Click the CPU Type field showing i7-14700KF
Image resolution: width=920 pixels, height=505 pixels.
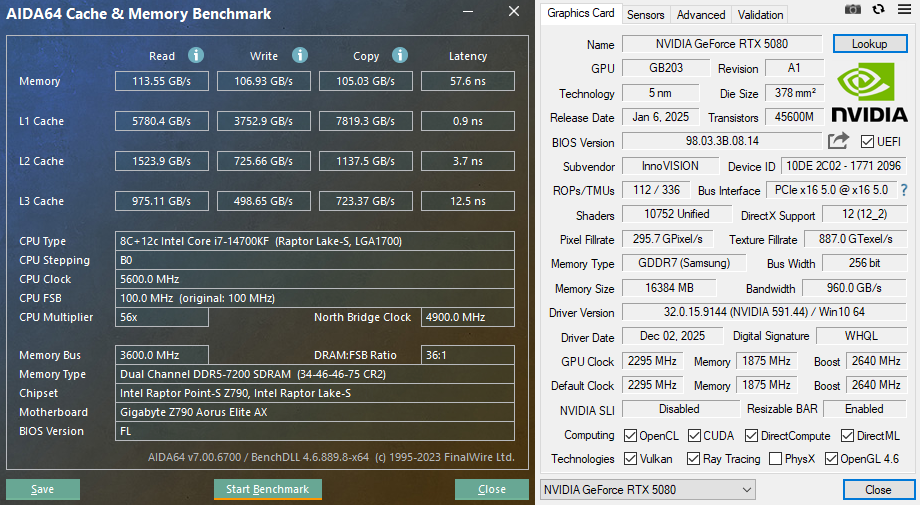(314, 241)
